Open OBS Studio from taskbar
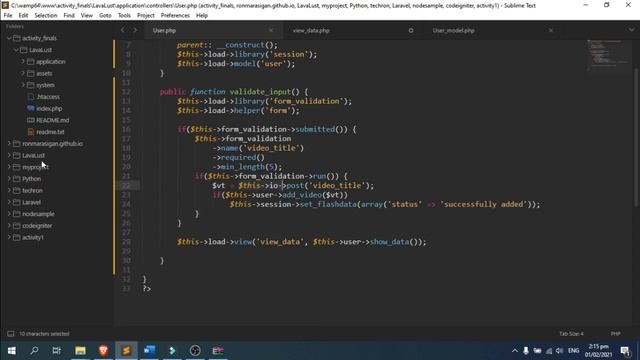Screen dimensions: 640x360 [x=195, y=351]
